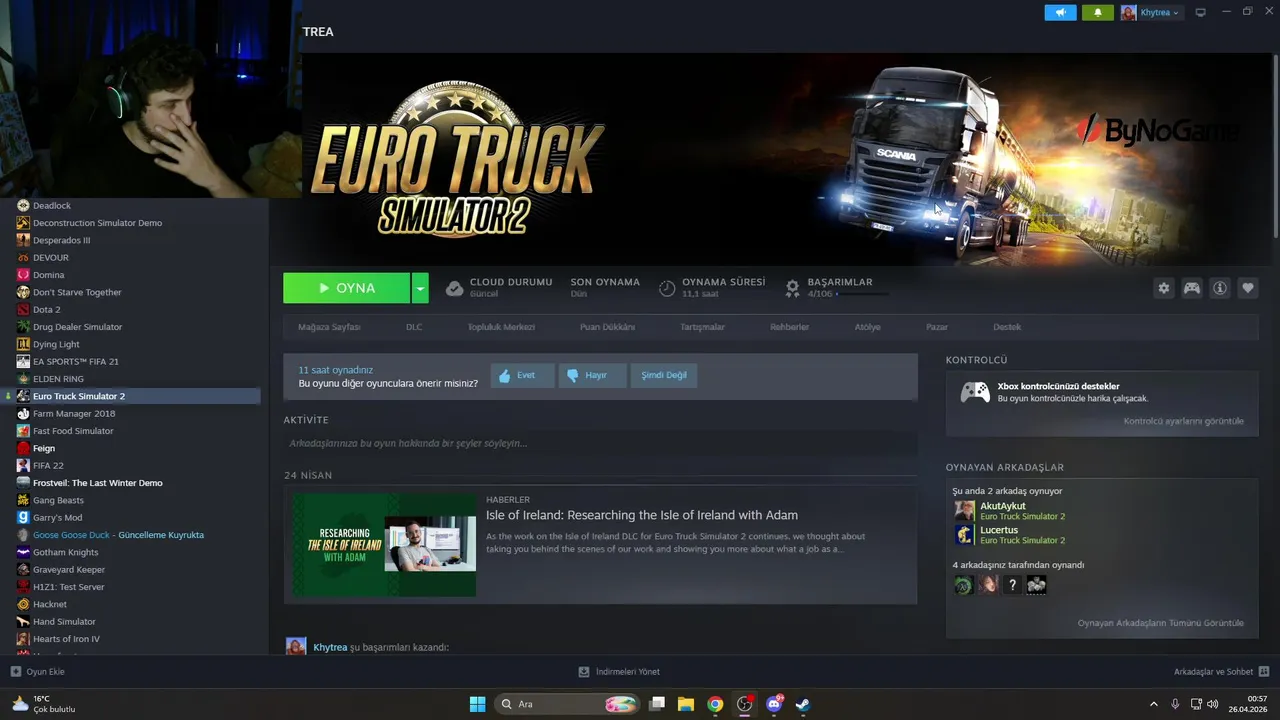
Task: Open the Puan Dükkânı tab
Action: pyautogui.click(x=607, y=327)
